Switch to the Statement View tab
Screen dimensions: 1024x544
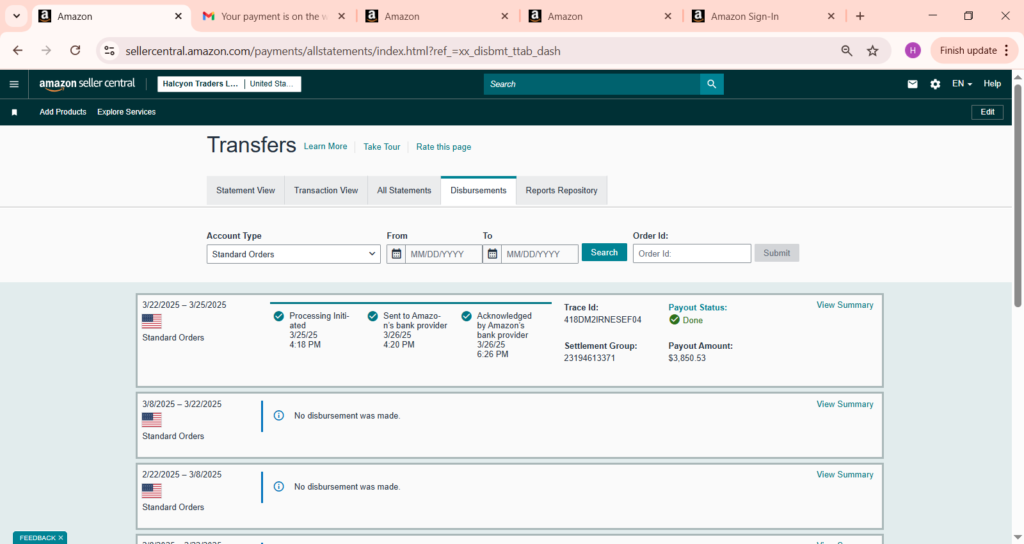tap(245, 190)
